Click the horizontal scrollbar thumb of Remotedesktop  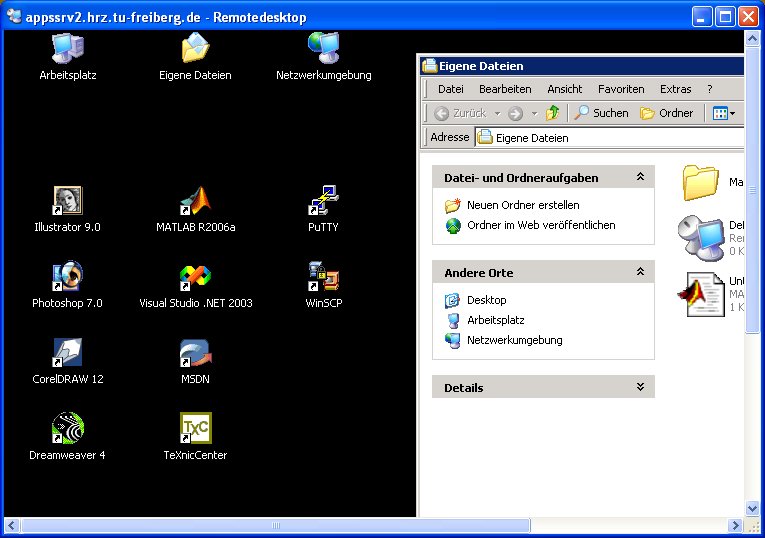pyautogui.click(x=276, y=525)
